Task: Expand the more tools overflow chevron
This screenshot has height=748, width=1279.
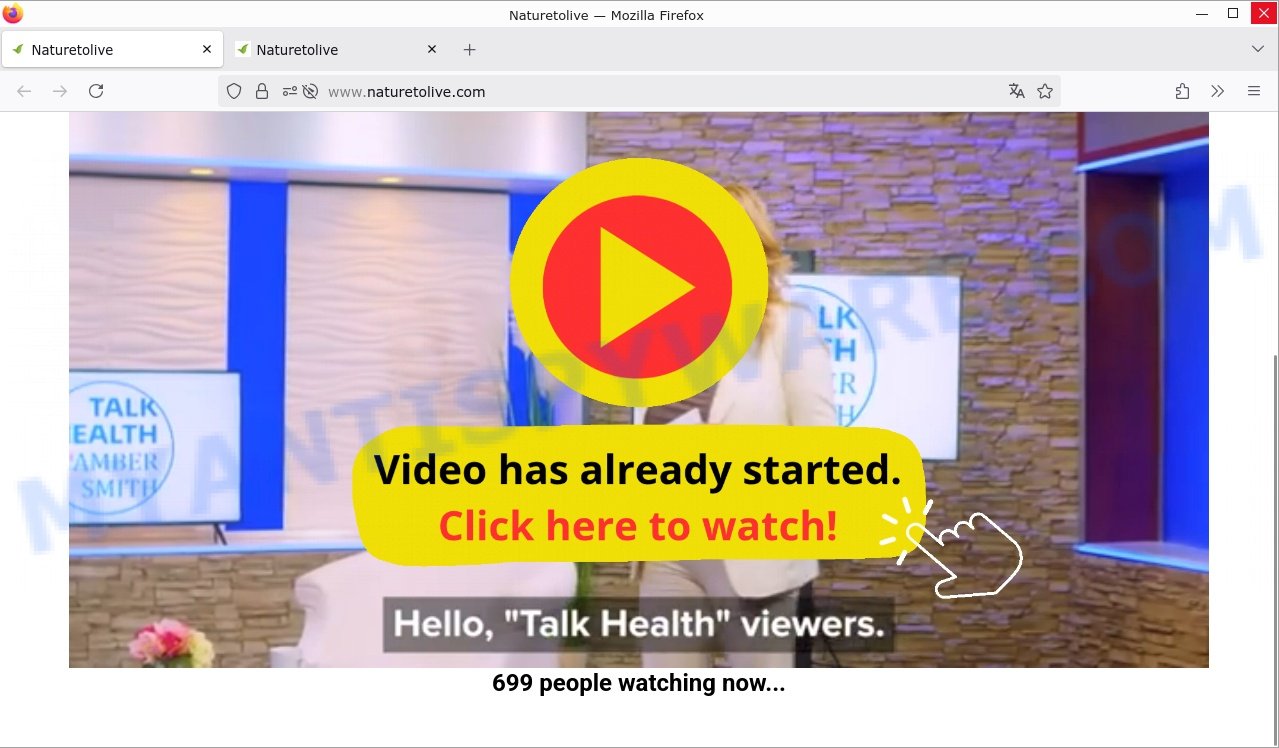Action: 1217,91
